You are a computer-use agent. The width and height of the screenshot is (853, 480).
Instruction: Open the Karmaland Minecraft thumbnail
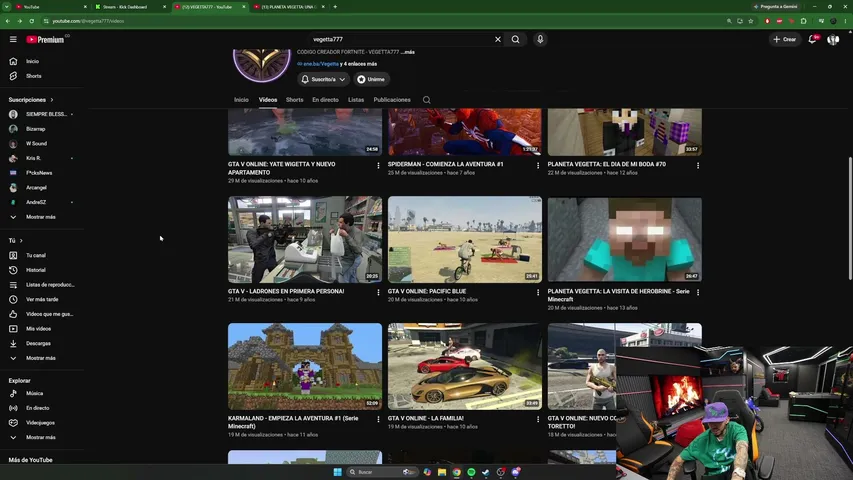(305, 366)
